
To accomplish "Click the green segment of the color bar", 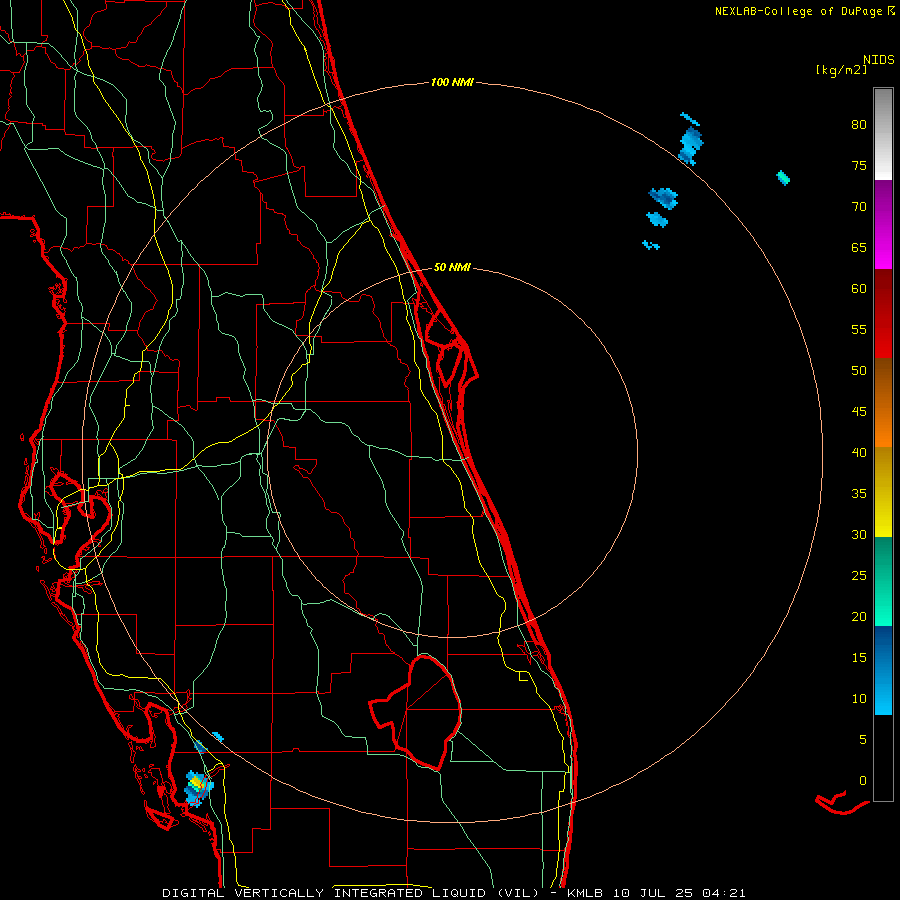I will (x=883, y=581).
